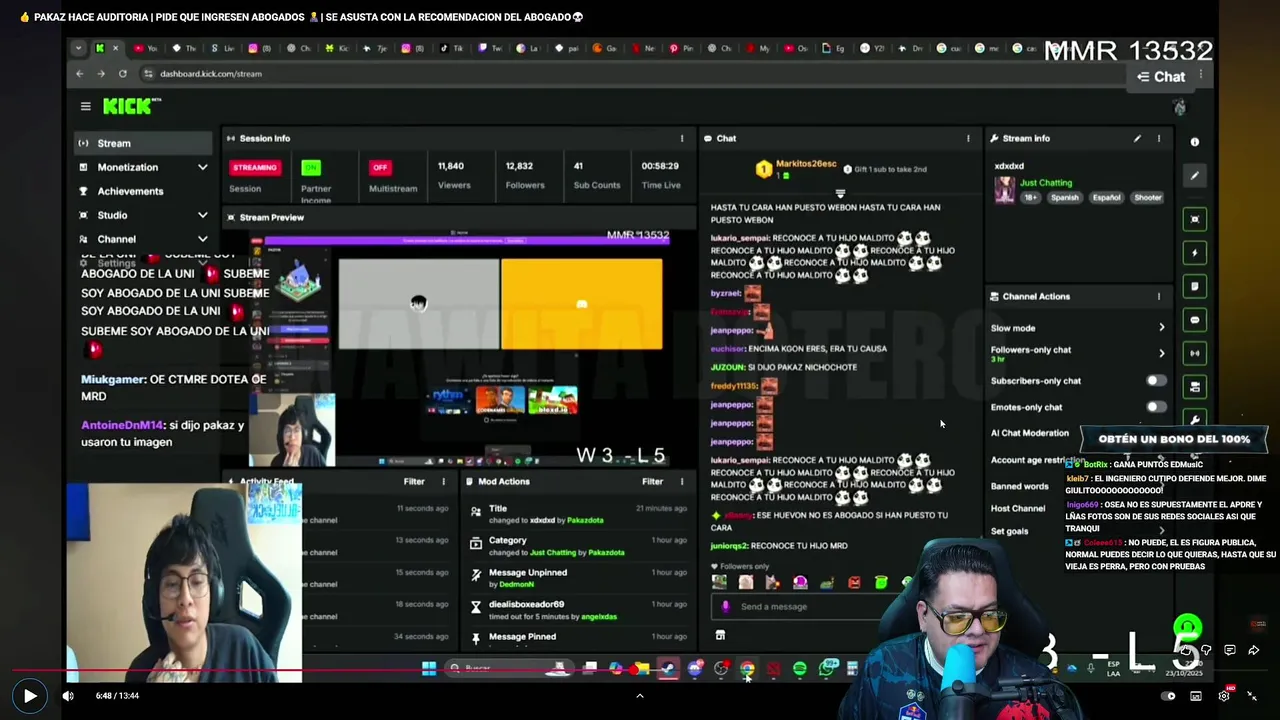The width and height of the screenshot is (1280, 720).
Task: Reload the dashboard page
Action: (x=123, y=74)
